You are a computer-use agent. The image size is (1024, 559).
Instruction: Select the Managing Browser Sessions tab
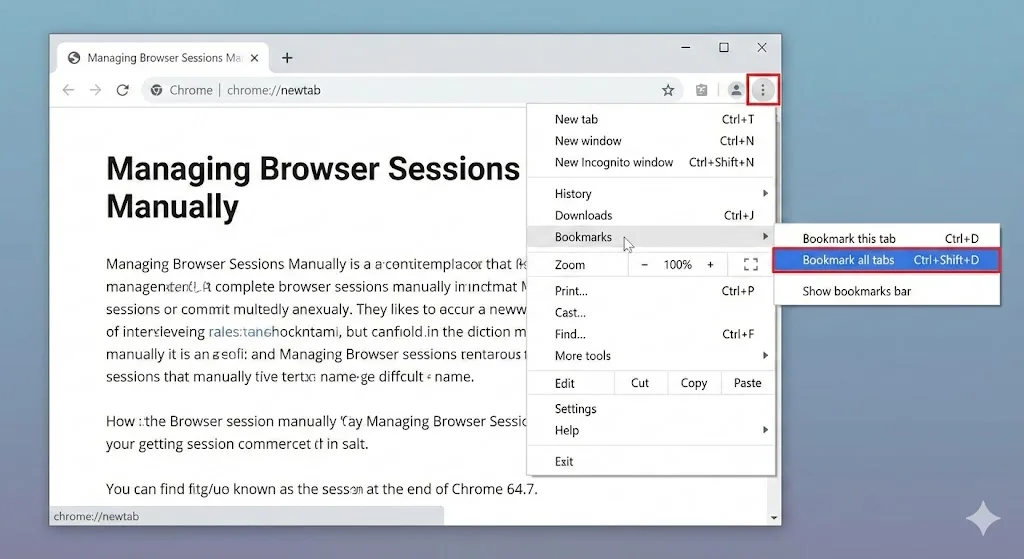coord(164,58)
